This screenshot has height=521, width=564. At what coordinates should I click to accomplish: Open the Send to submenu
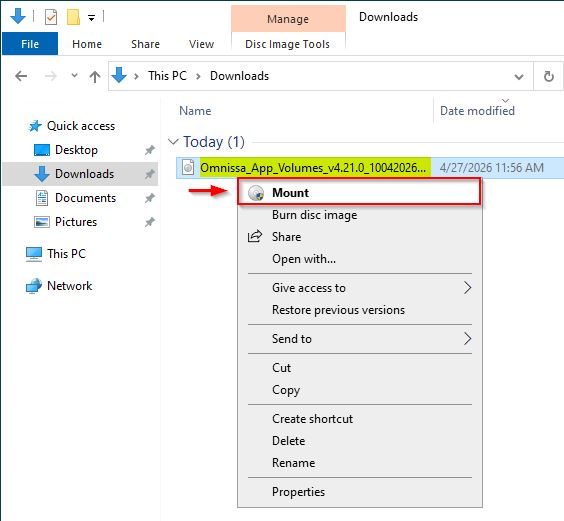(360, 339)
